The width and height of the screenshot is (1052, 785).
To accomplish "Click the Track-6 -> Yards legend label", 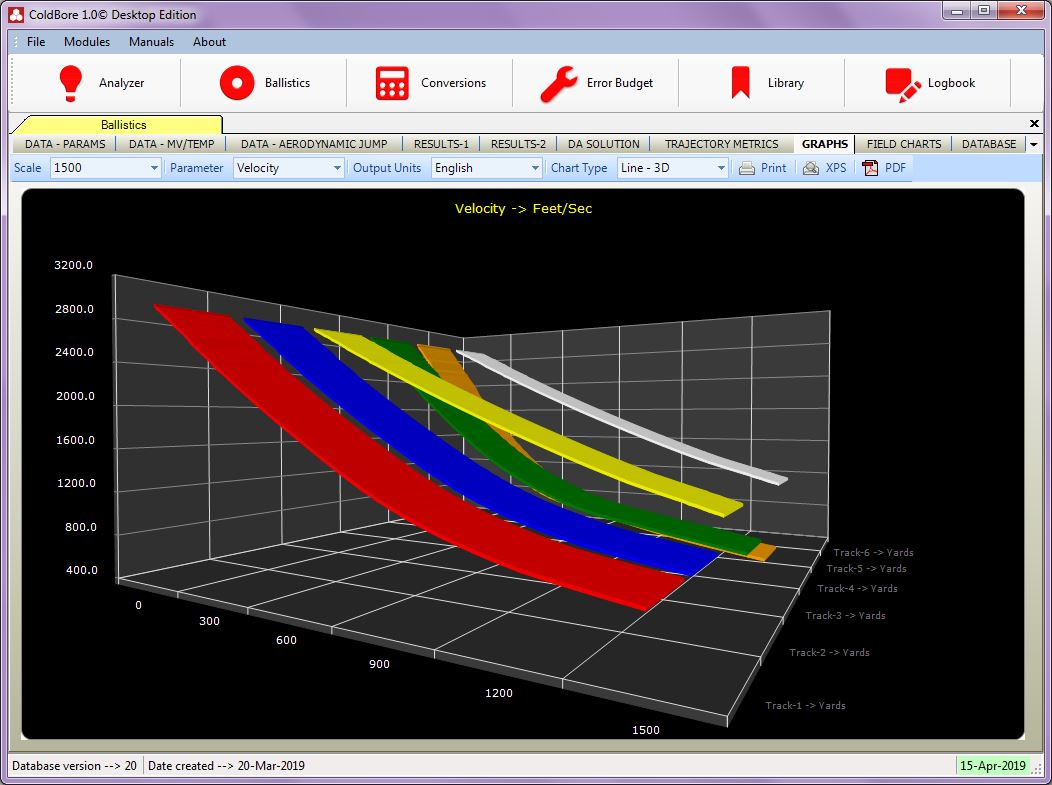I will click(x=874, y=552).
